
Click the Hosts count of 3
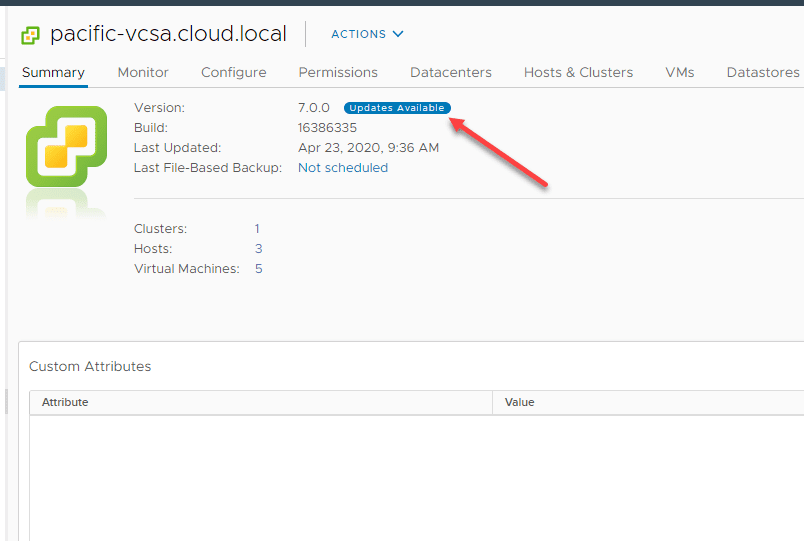pyautogui.click(x=258, y=249)
